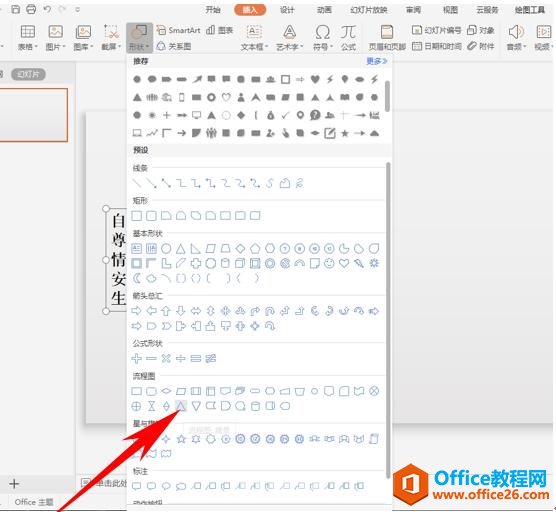556x512 pixels.
Task: Click 日期和时间 (Date and time)
Action: tap(437, 46)
